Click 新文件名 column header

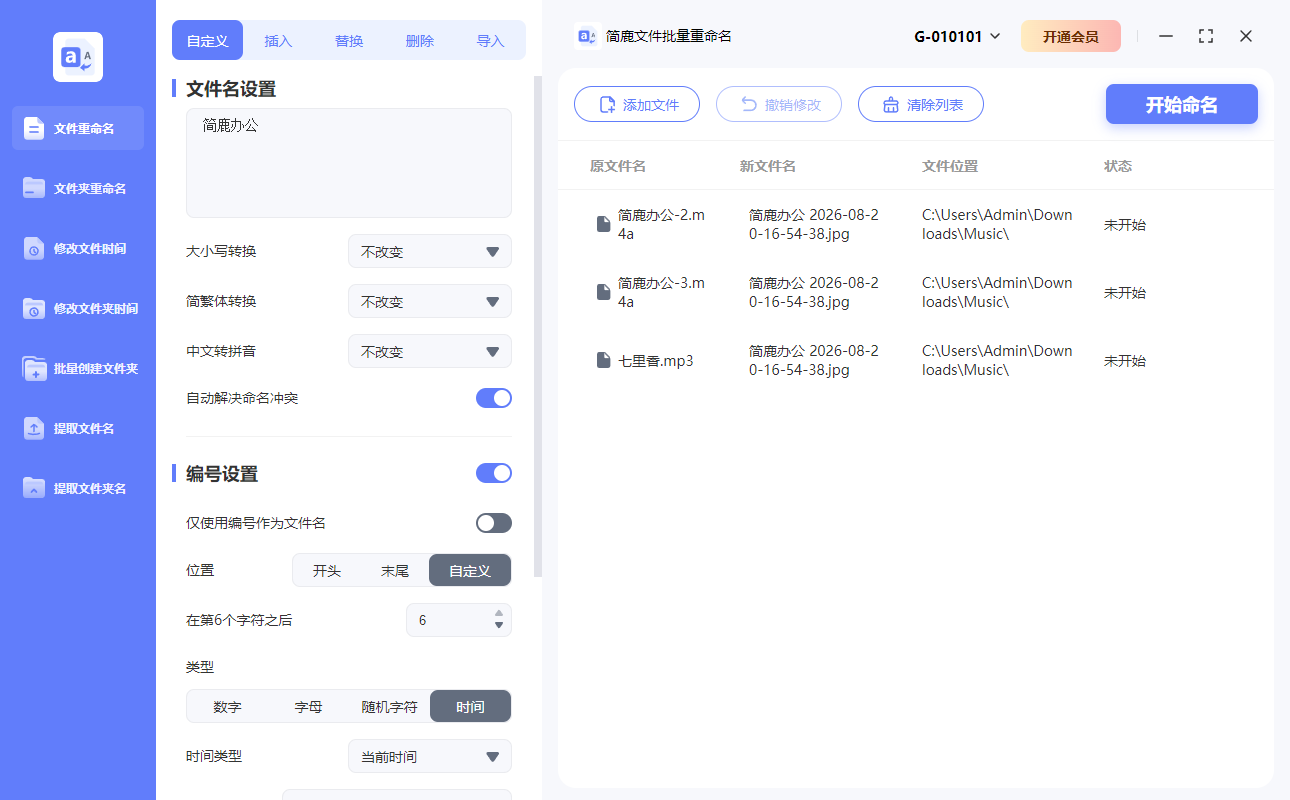pos(768,166)
